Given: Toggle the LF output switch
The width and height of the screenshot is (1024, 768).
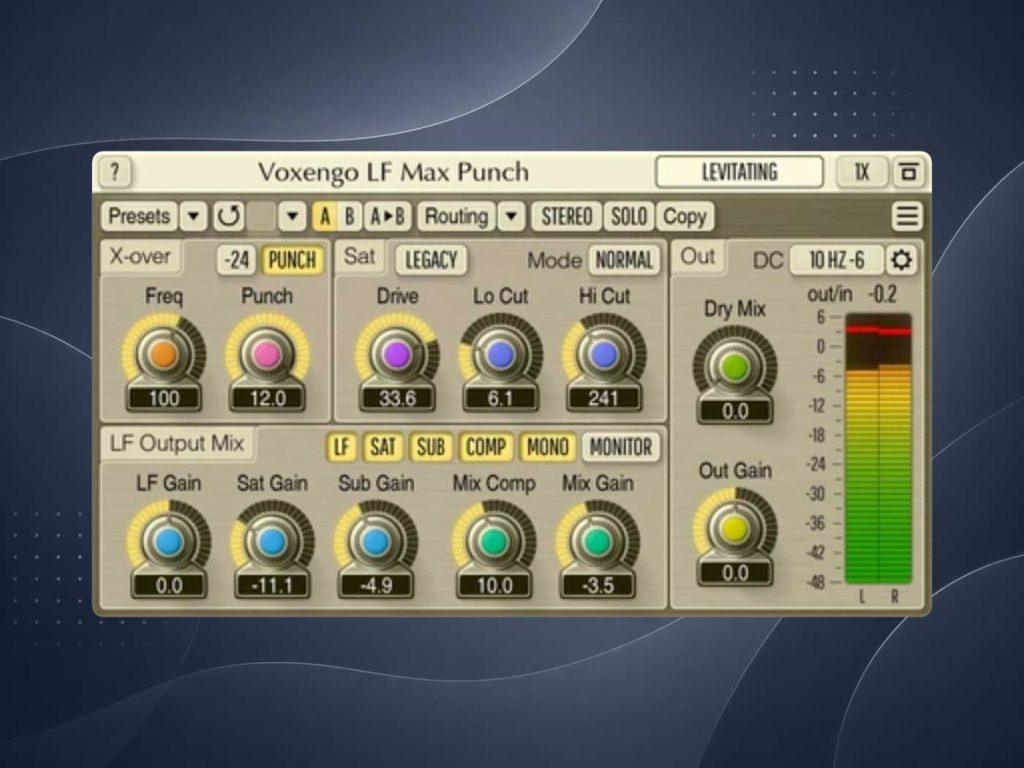Looking at the screenshot, I should point(342,447).
